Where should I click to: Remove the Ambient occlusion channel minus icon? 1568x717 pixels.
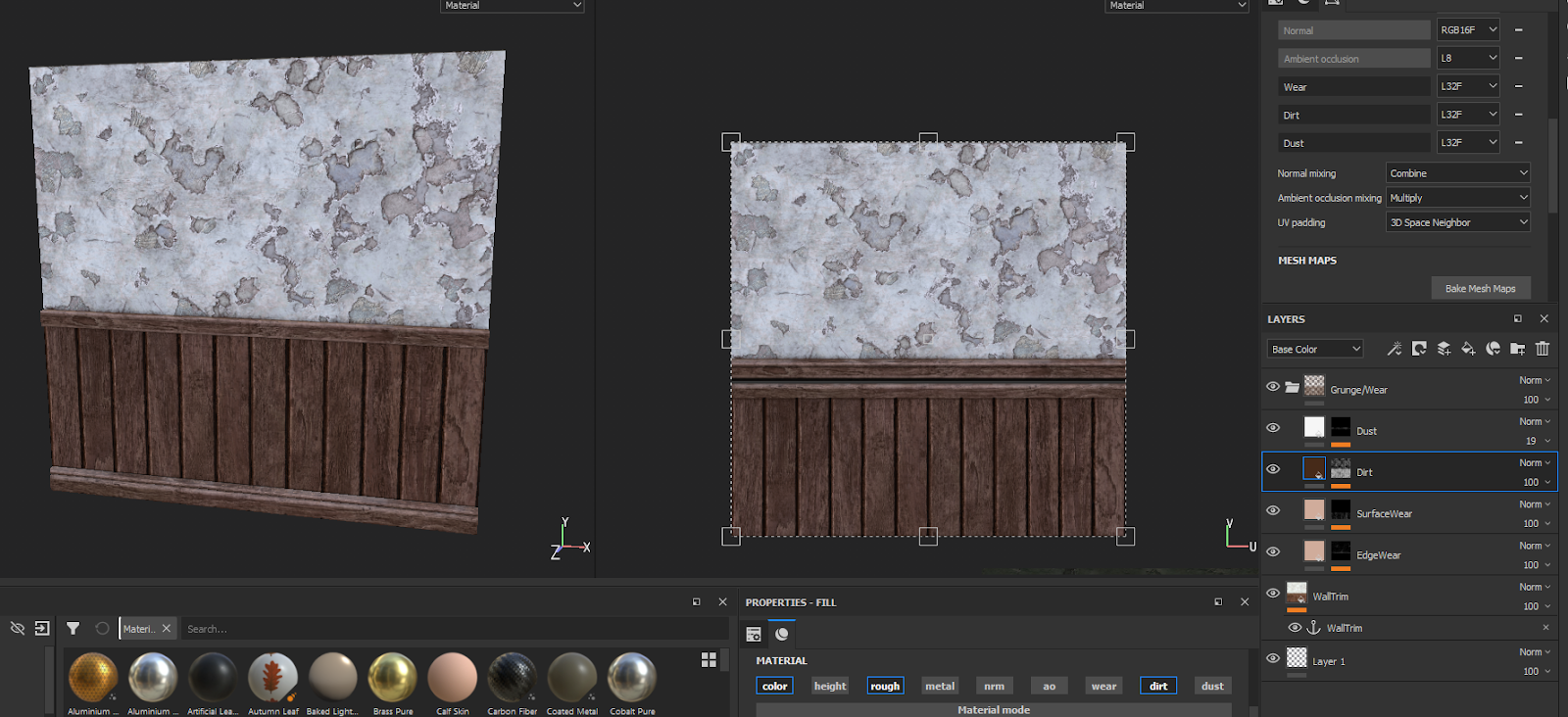tap(1518, 58)
